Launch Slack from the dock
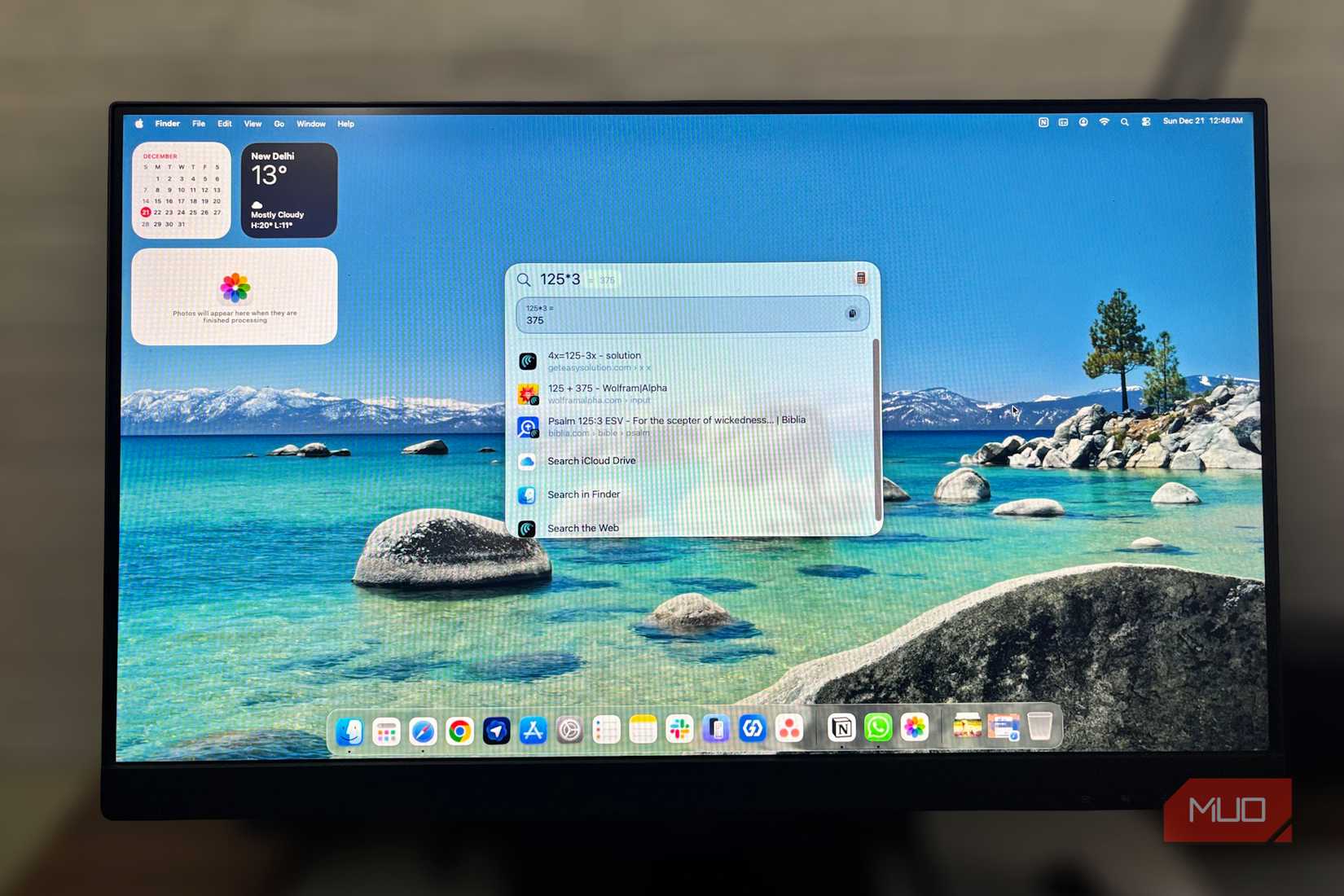The width and height of the screenshot is (1344, 896). (679, 729)
